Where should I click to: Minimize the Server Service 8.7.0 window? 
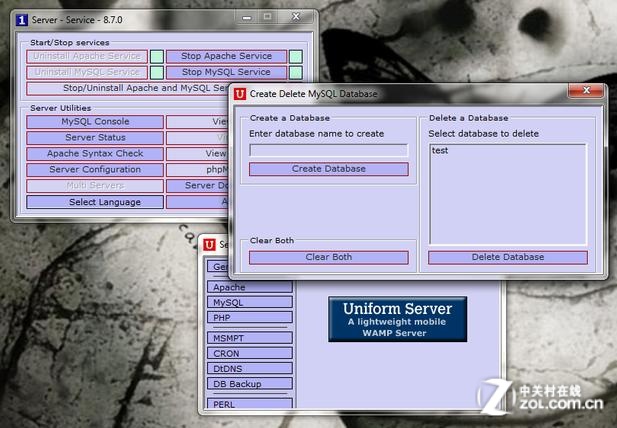click(247, 17)
